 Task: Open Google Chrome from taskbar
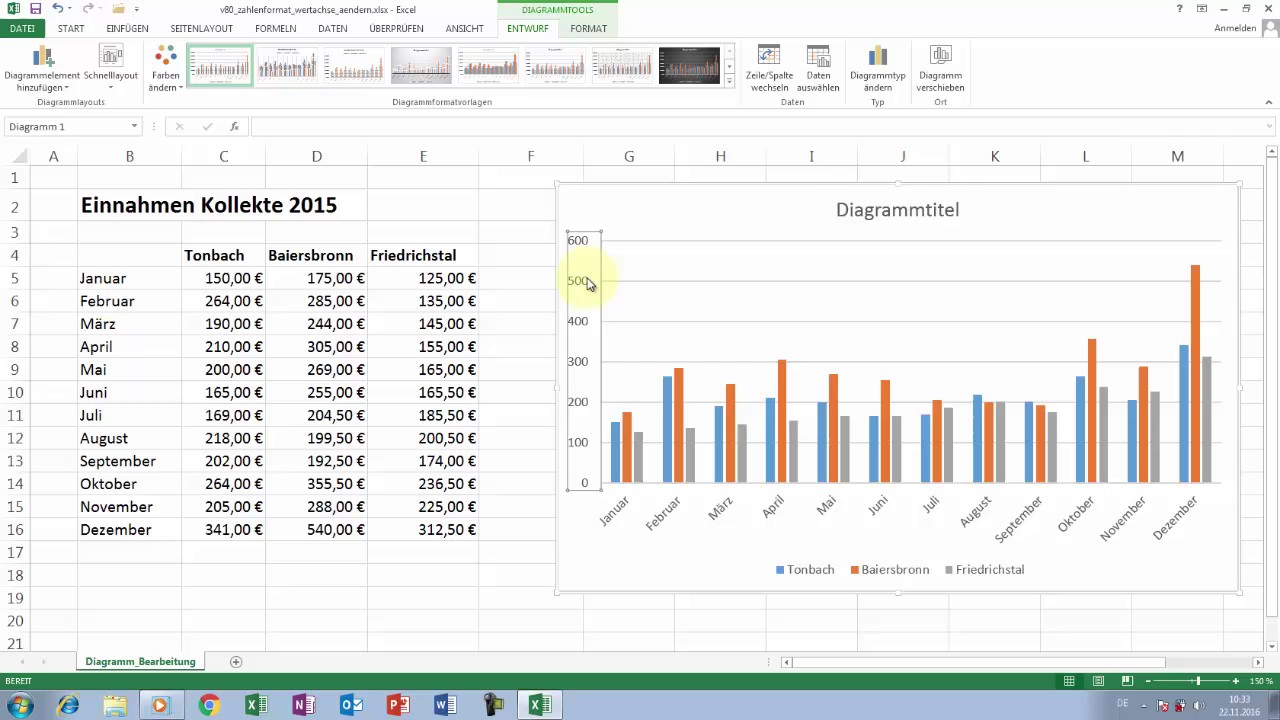[208, 706]
